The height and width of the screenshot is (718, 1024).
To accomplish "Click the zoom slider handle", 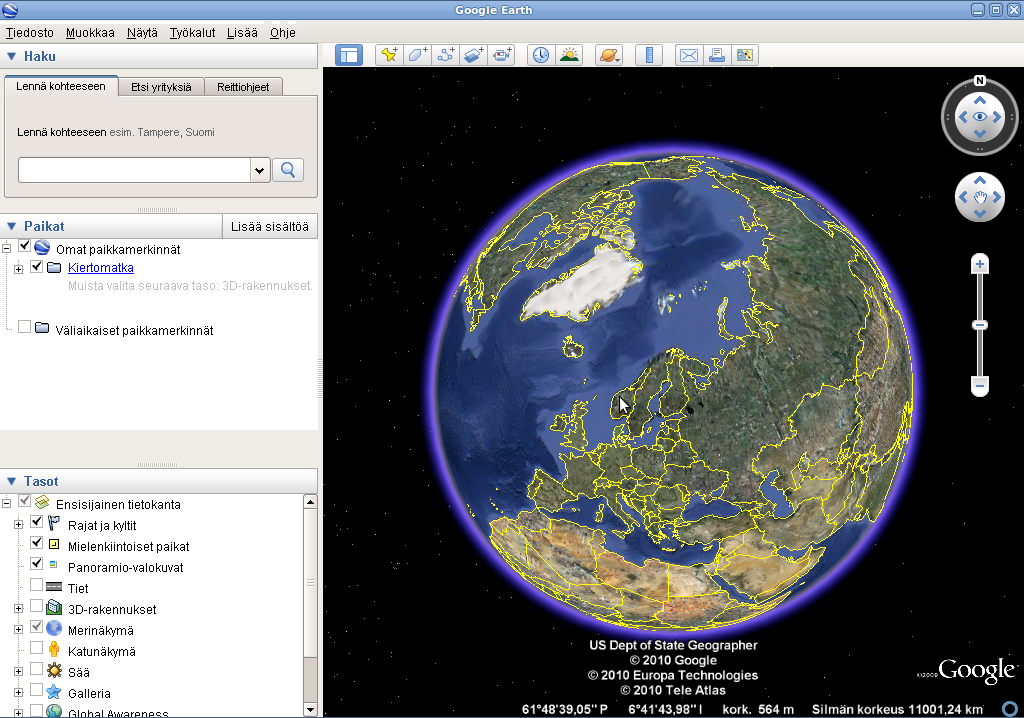I will (980, 325).
